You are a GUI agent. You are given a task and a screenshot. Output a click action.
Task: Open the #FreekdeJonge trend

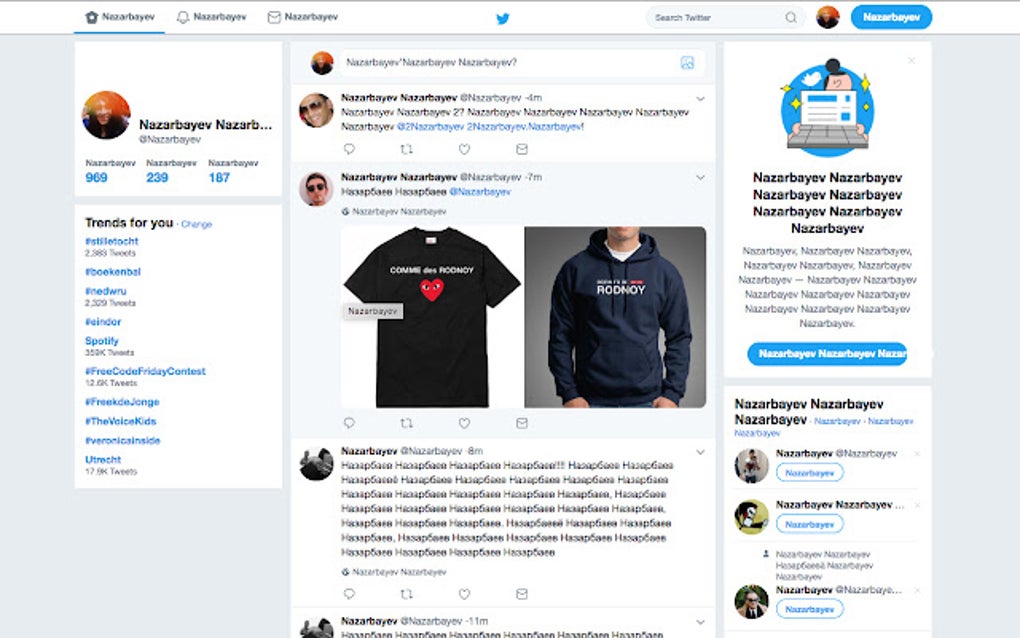122,402
